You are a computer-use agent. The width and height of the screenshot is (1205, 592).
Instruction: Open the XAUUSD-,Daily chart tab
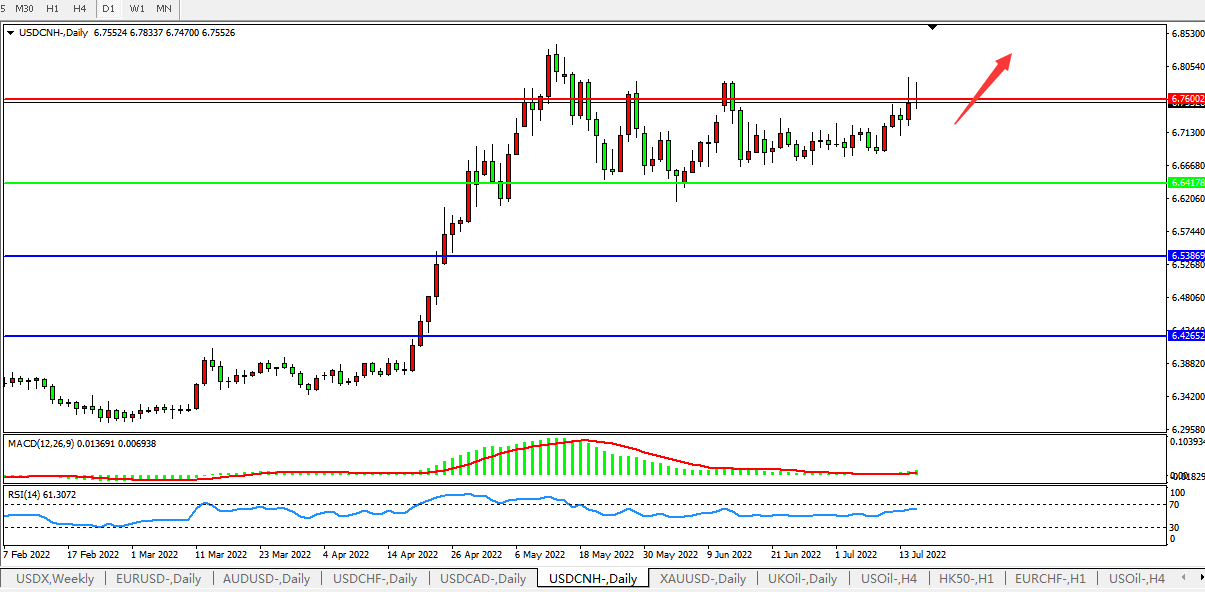[703, 579]
